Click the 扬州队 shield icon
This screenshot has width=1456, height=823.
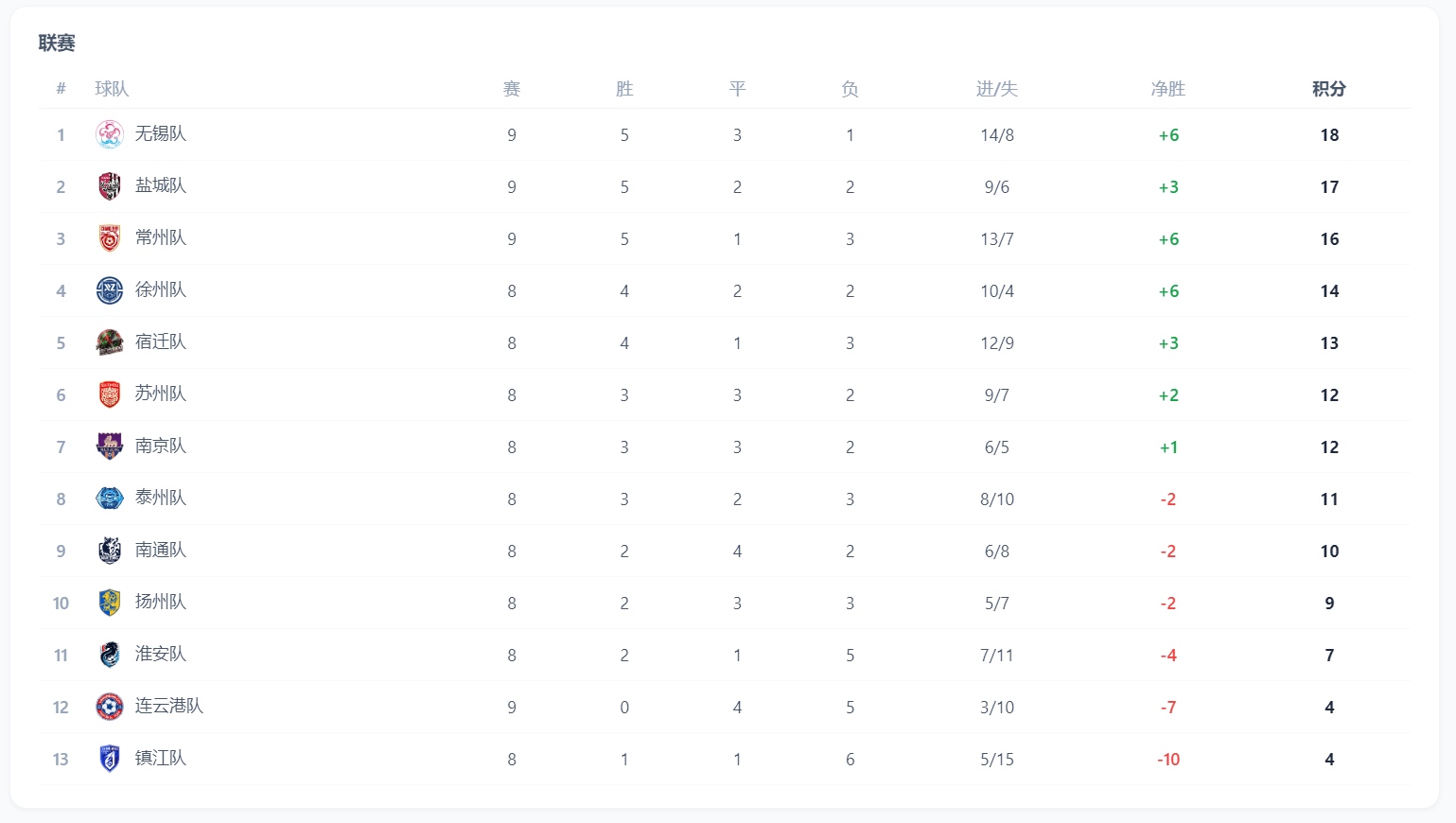coord(110,603)
